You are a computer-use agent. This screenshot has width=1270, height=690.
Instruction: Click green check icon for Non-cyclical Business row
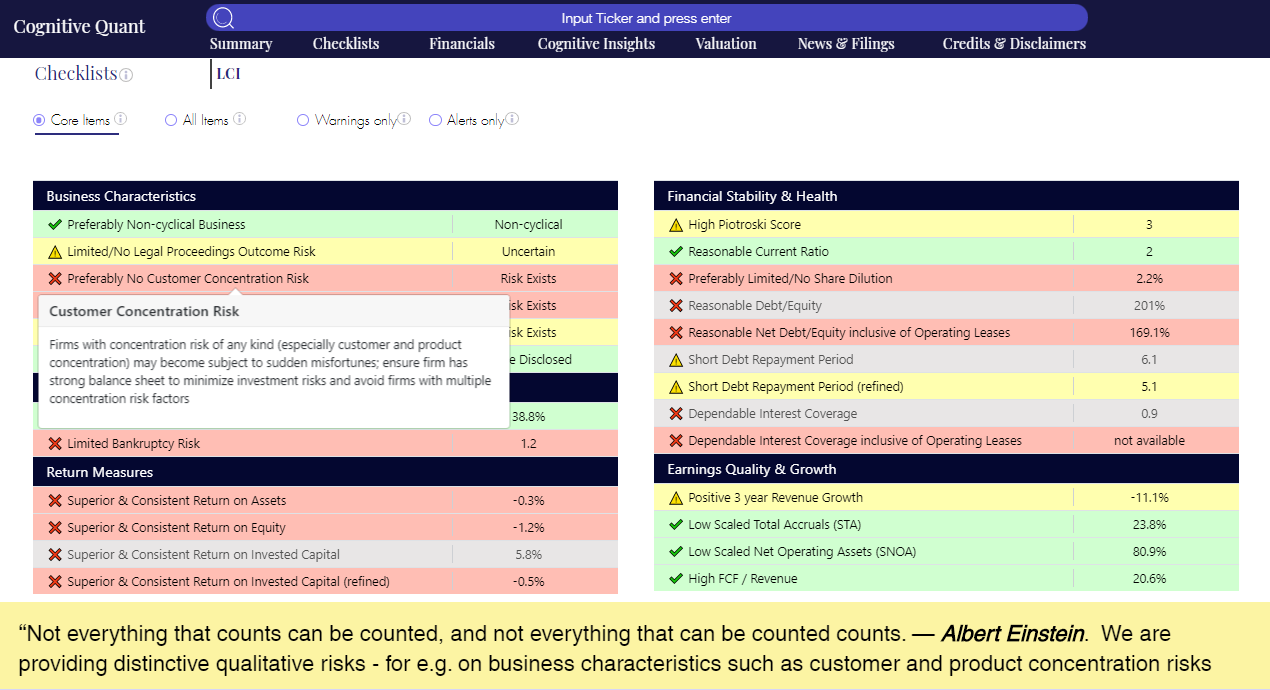pyautogui.click(x=55, y=225)
